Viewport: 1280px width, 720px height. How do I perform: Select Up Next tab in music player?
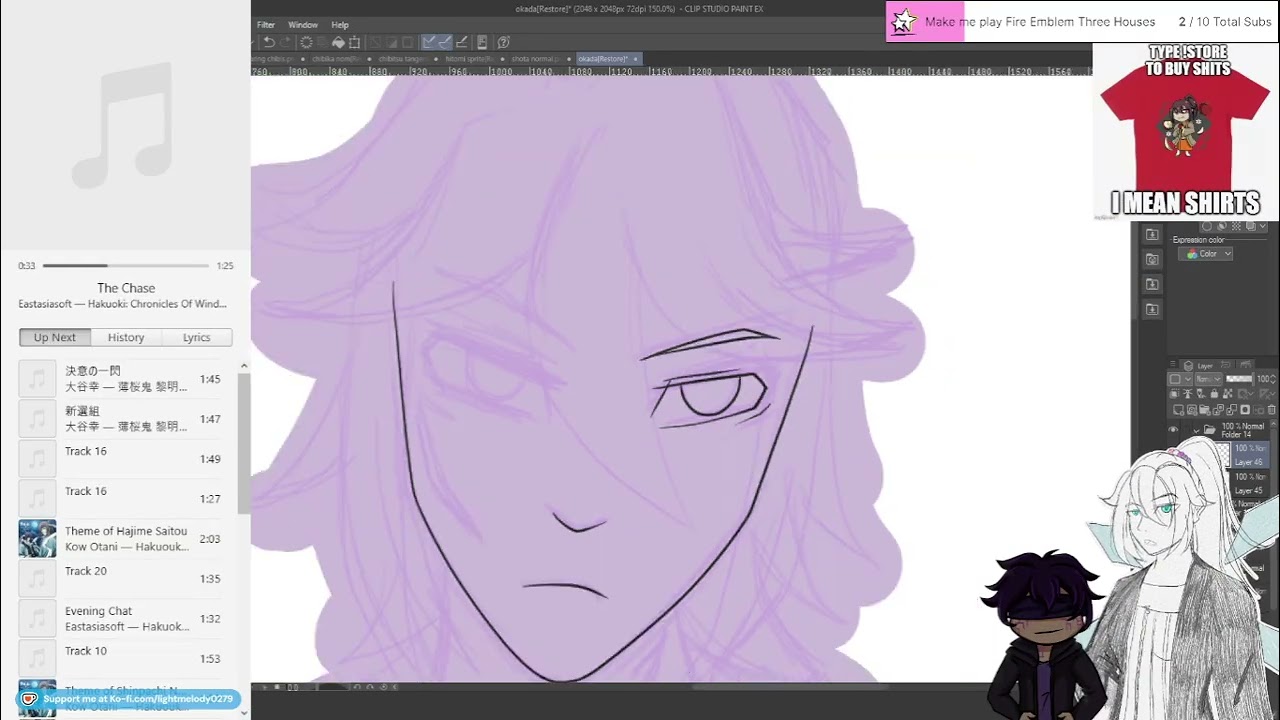pos(55,337)
